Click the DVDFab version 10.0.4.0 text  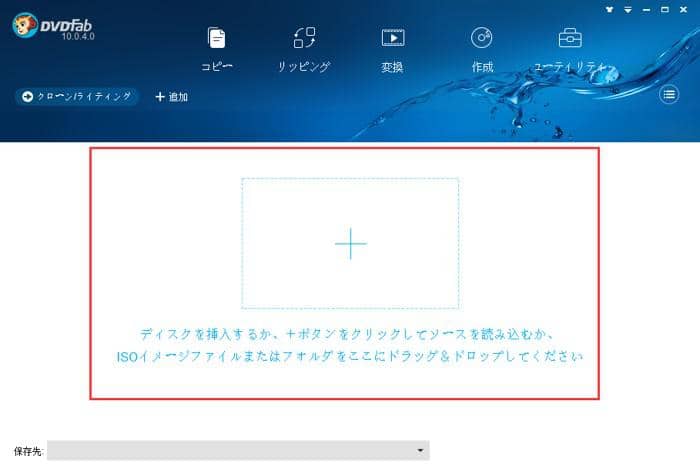(78, 37)
